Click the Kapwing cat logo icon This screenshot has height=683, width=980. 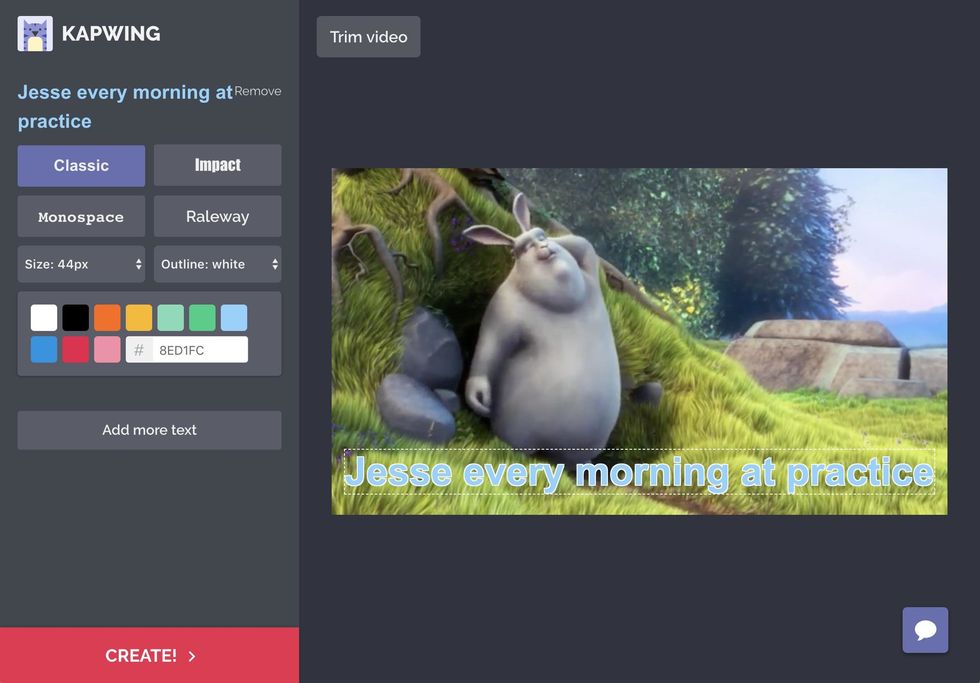point(35,34)
